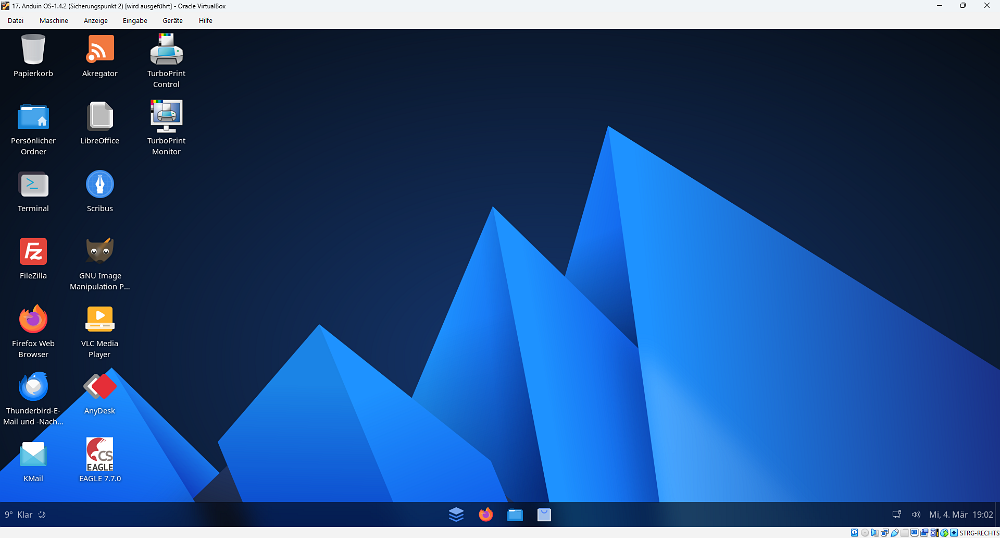Toggle the volume mute icon in tray
Viewport: 1000px width, 538px height.
click(x=916, y=515)
